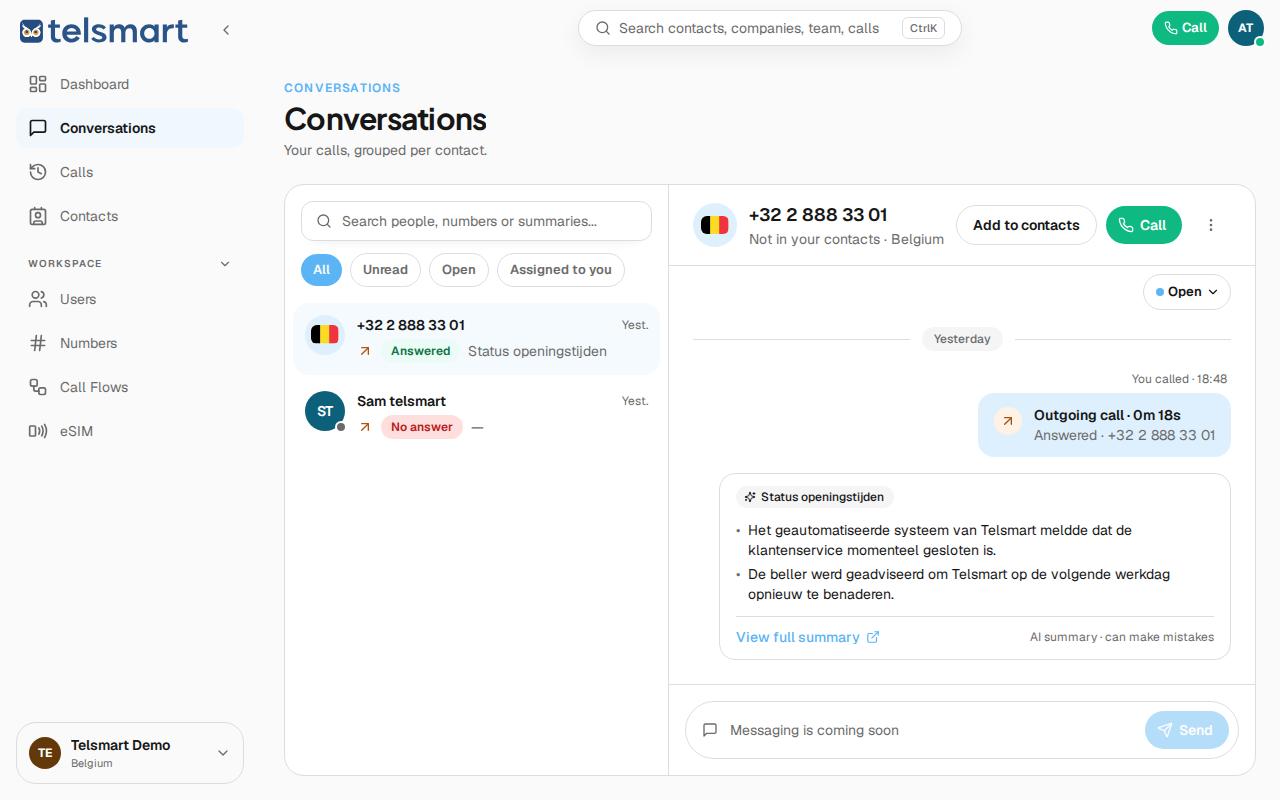The width and height of the screenshot is (1280, 800).
Task: Change status with the Open dropdown
Action: [1187, 292]
